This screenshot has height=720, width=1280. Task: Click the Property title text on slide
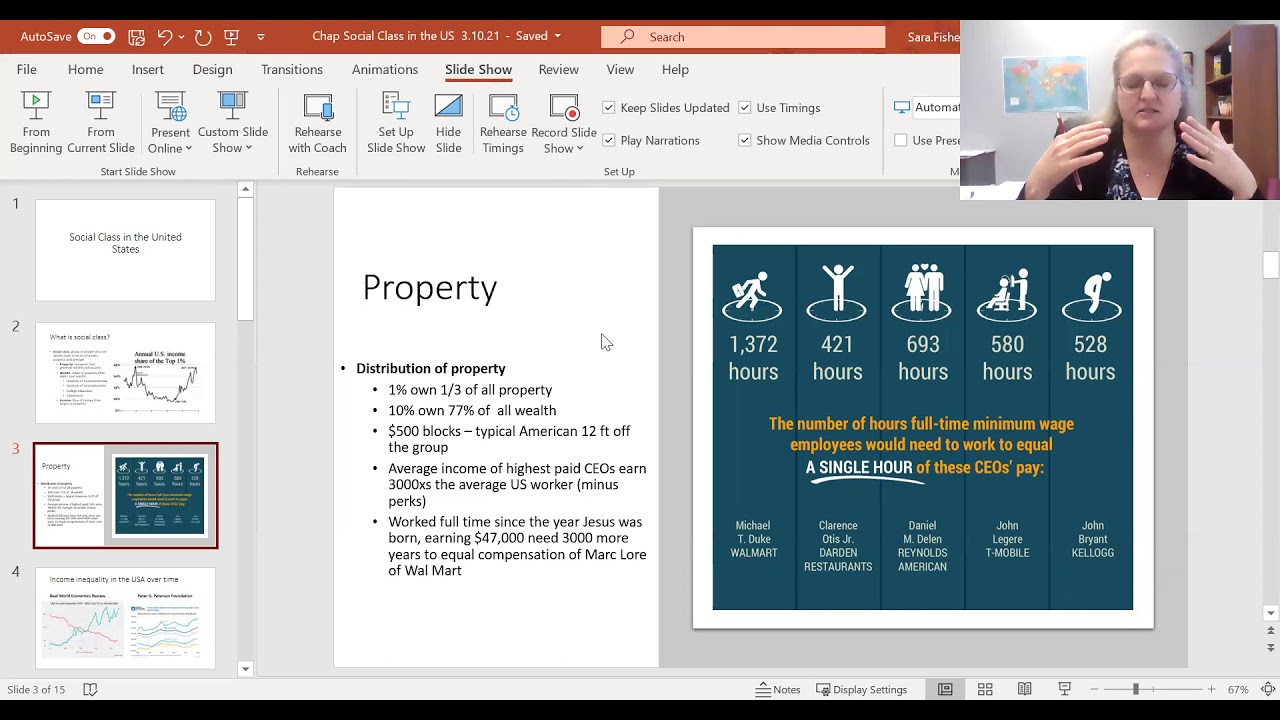[430, 287]
